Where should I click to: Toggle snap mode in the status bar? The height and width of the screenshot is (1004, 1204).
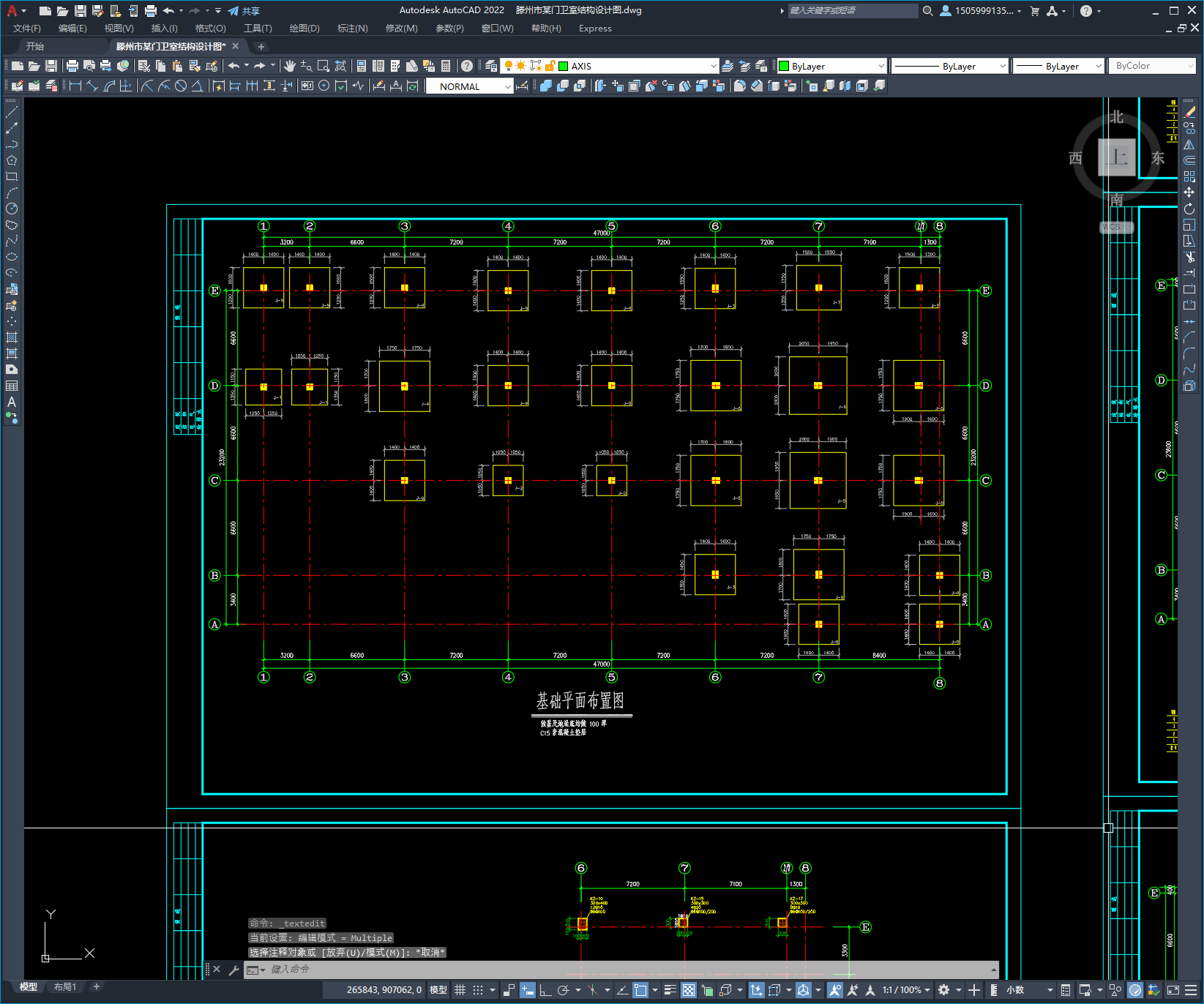[x=478, y=990]
